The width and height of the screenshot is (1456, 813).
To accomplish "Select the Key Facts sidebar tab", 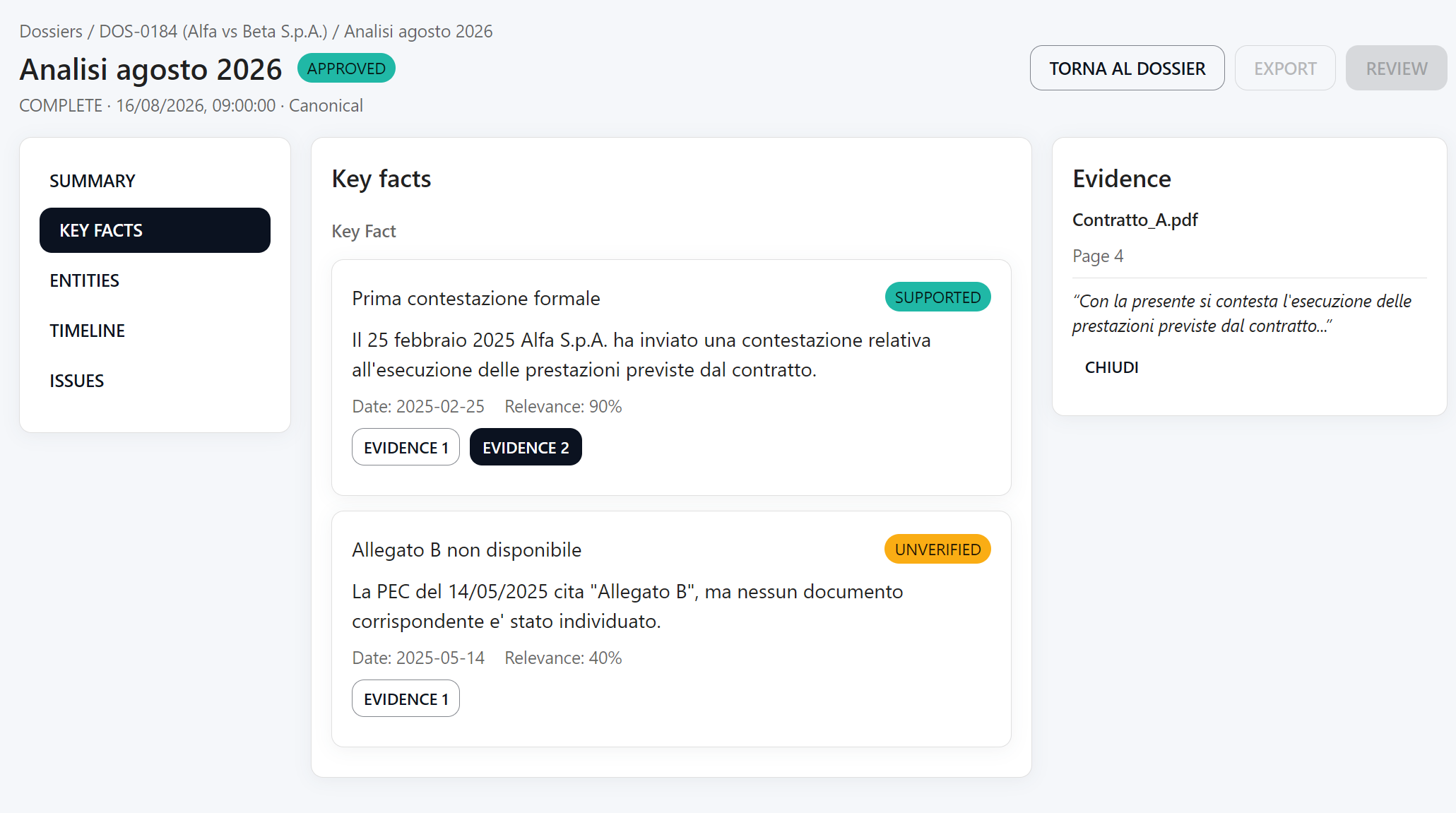I will (155, 230).
